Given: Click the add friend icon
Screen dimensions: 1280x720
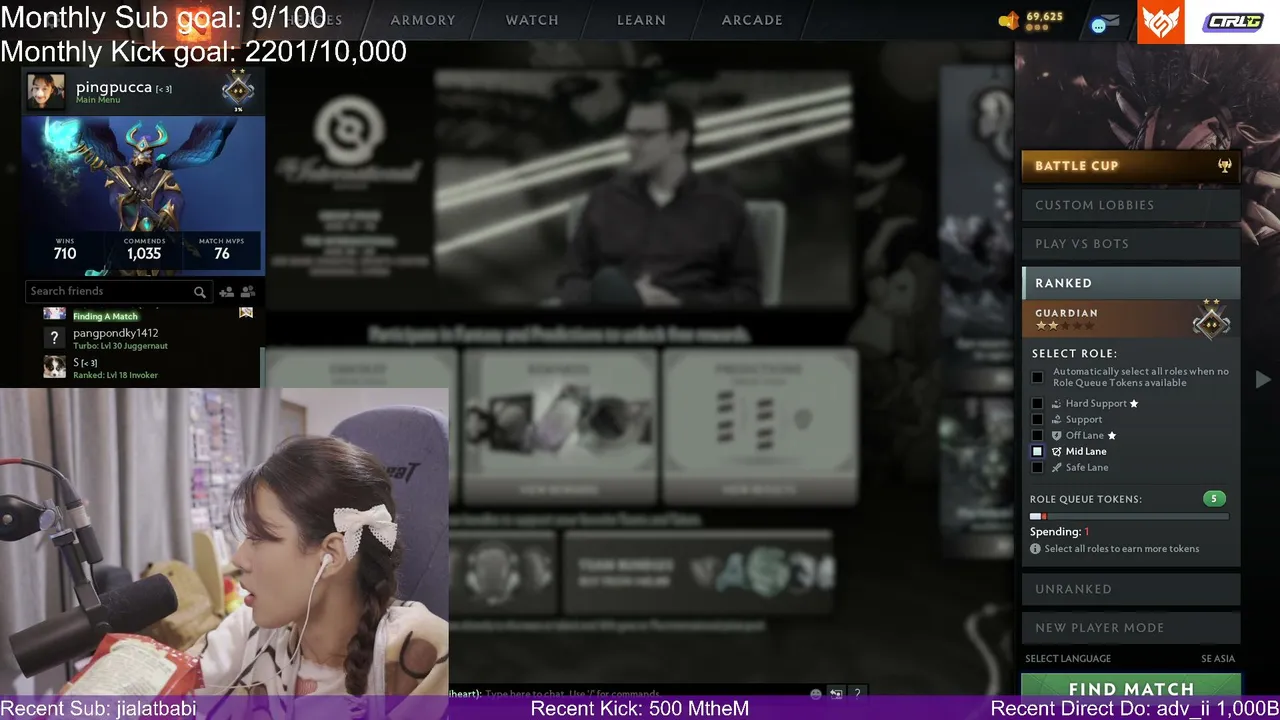Looking at the screenshot, I should pos(227,292).
